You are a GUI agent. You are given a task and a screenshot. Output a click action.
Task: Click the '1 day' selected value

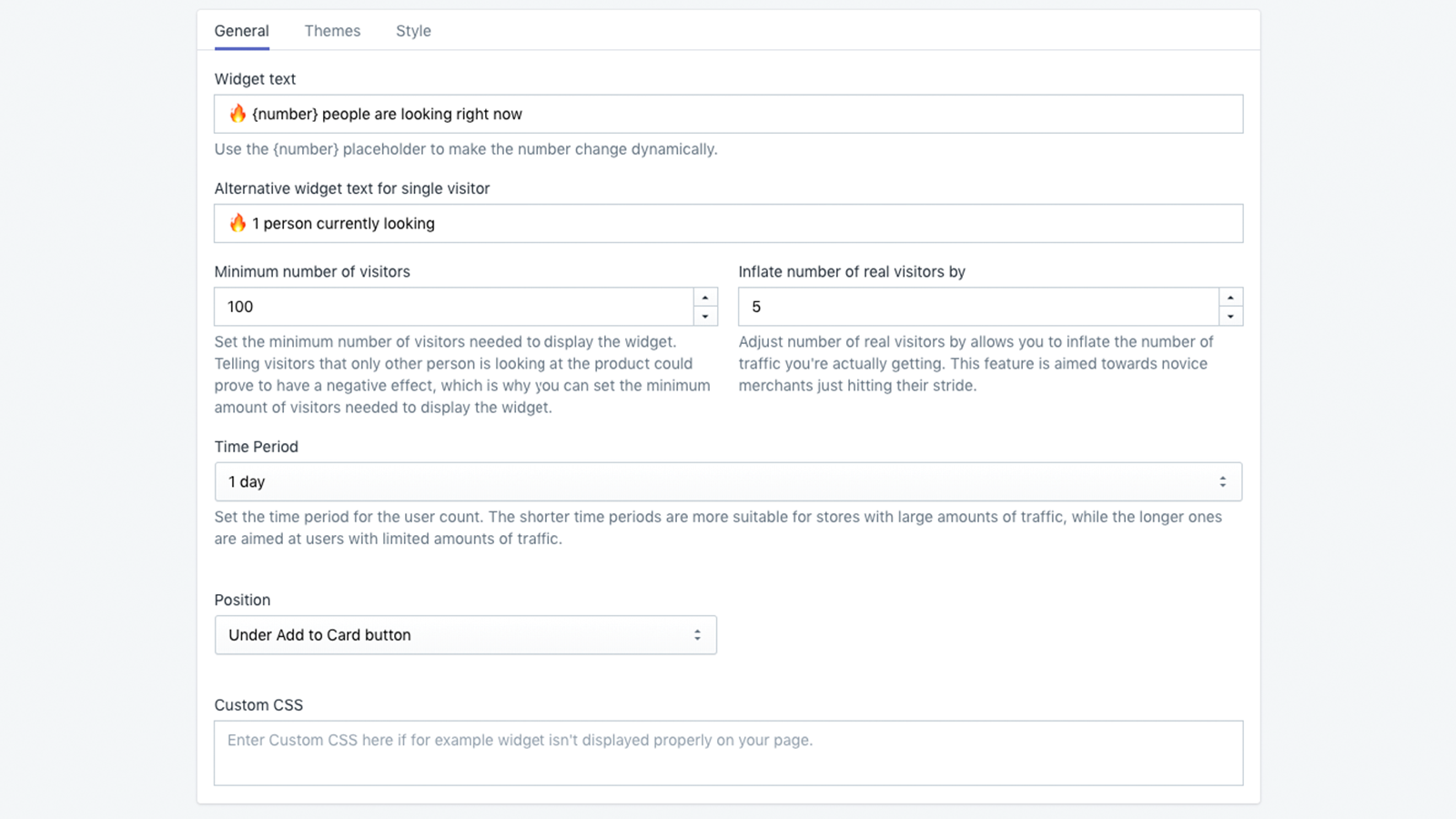(247, 482)
